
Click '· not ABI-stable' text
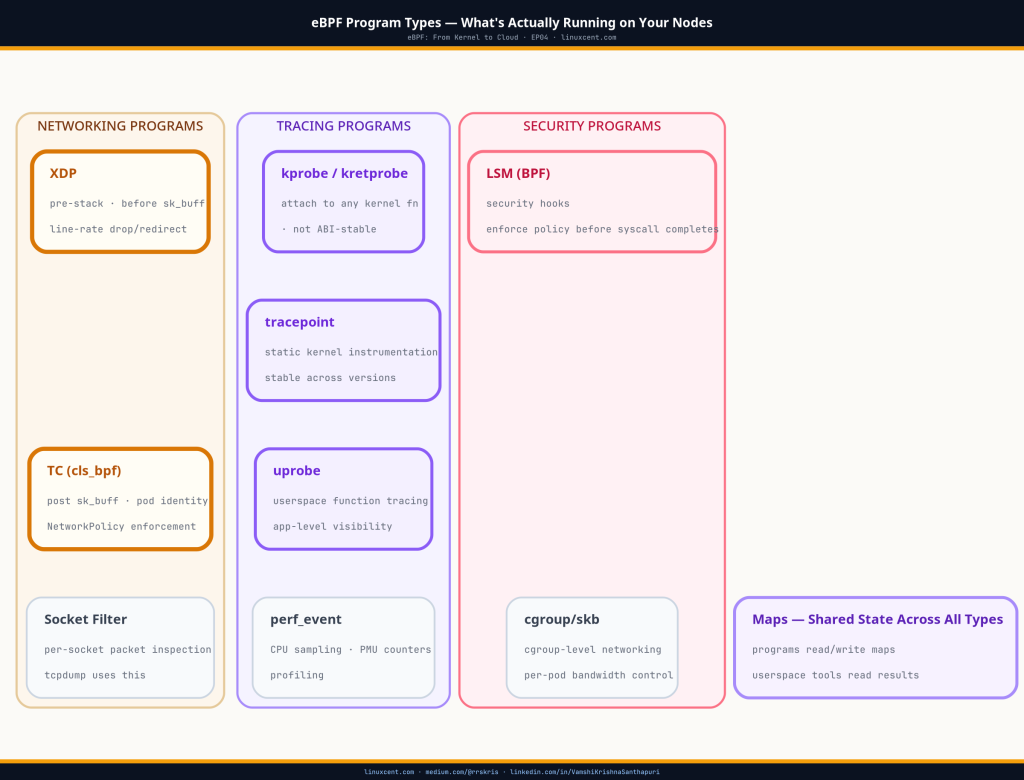(x=328, y=229)
